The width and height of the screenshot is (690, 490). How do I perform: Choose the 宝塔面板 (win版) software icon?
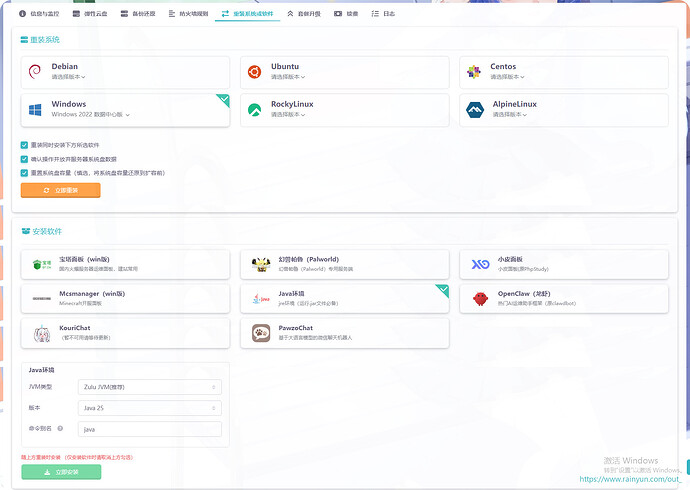tap(42, 264)
